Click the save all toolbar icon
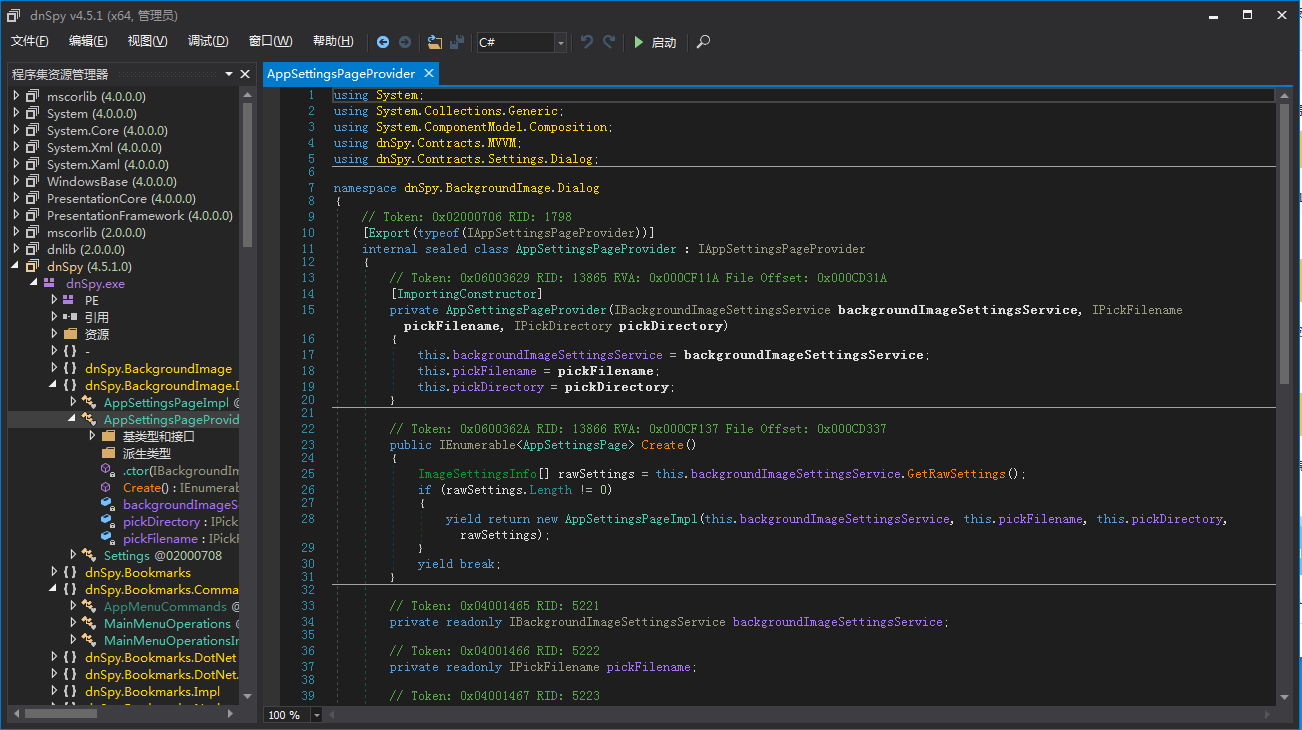 click(x=457, y=42)
